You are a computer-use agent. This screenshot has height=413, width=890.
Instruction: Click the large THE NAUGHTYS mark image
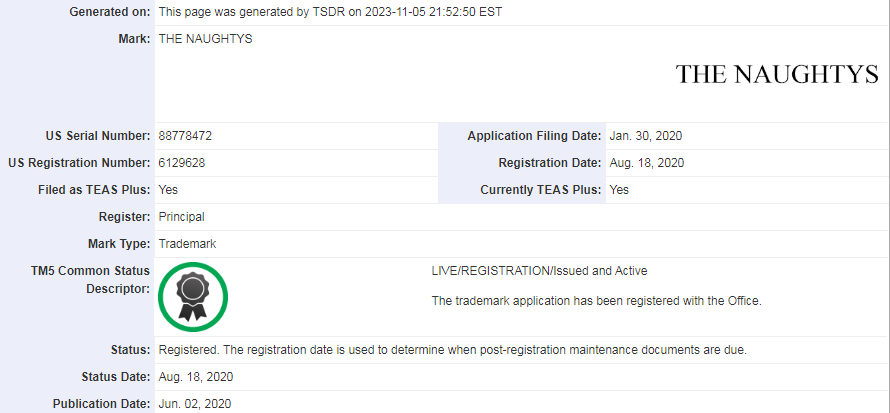[x=776, y=75]
